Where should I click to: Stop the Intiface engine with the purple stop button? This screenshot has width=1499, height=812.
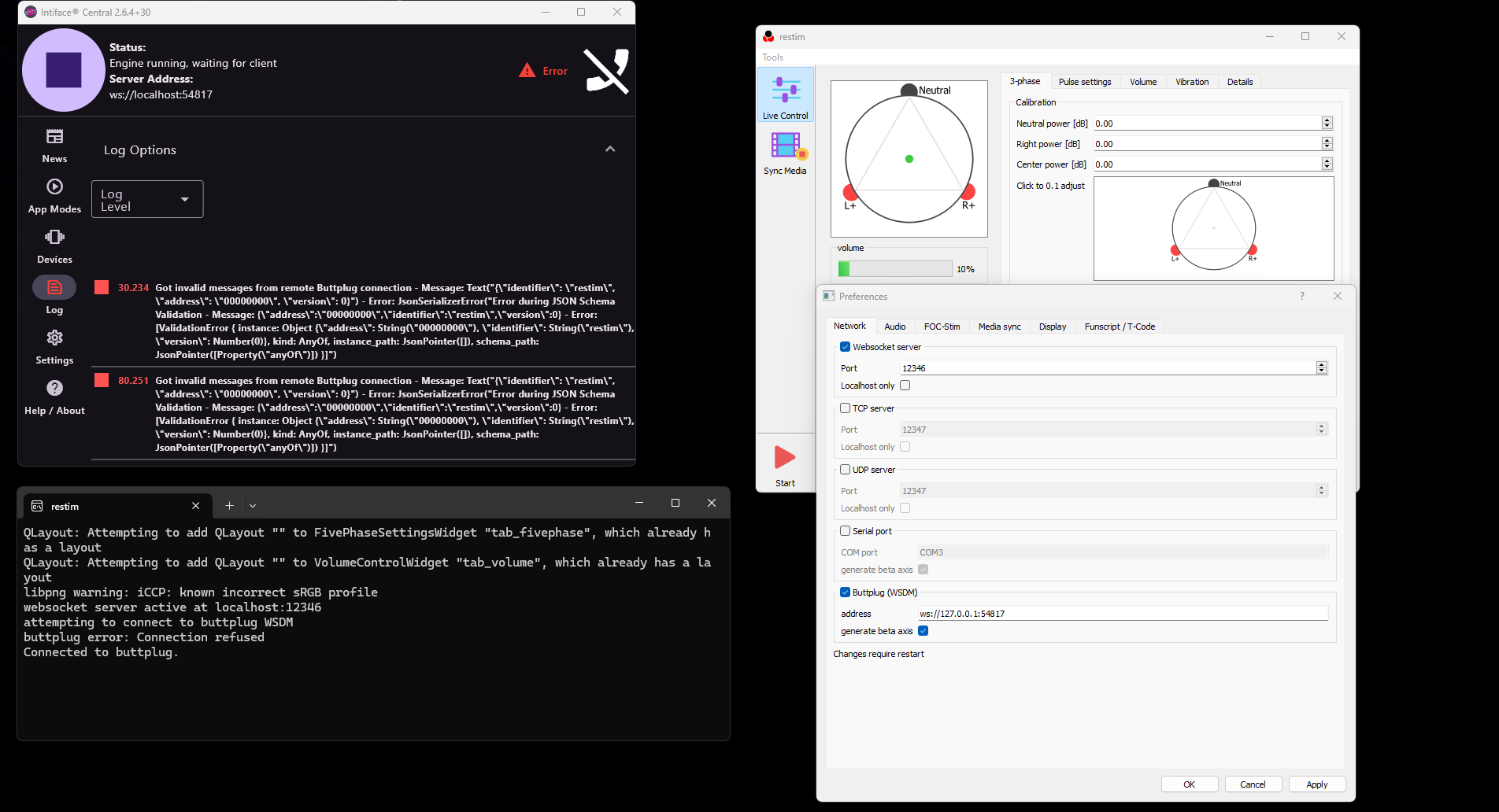point(64,70)
